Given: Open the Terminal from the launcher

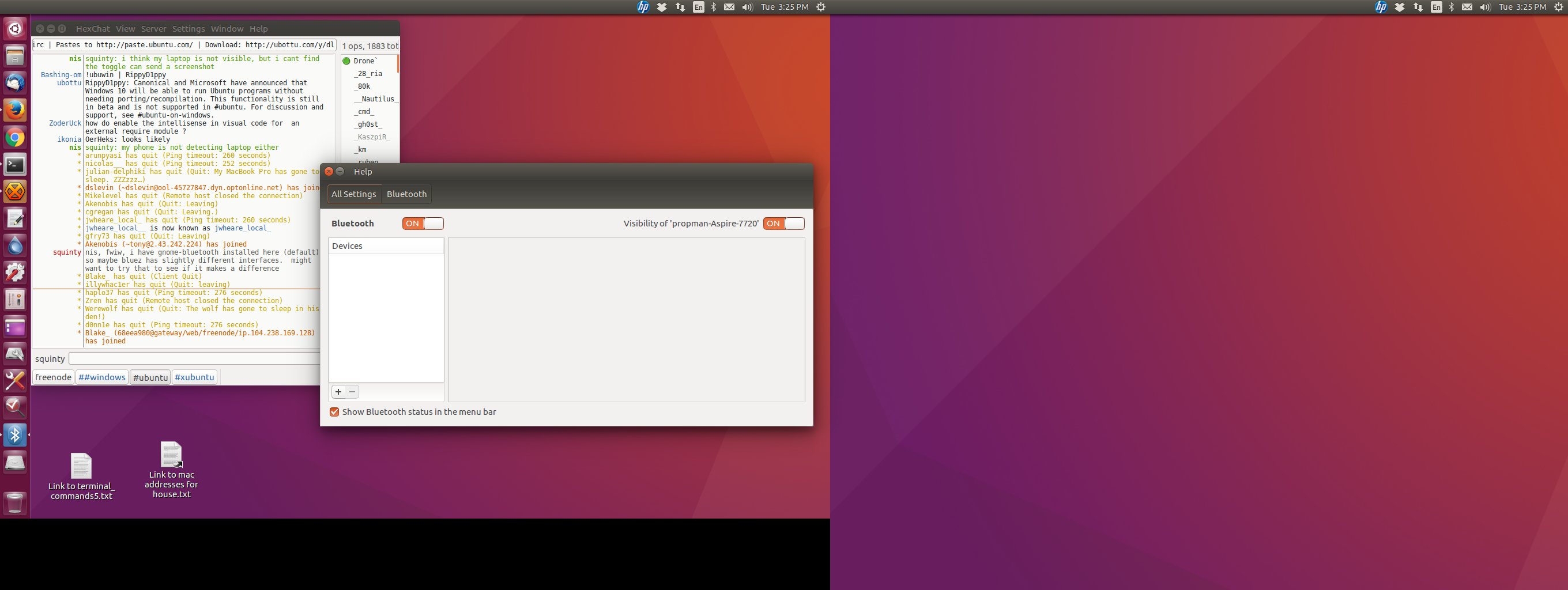Looking at the screenshot, I should pos(14,164).
